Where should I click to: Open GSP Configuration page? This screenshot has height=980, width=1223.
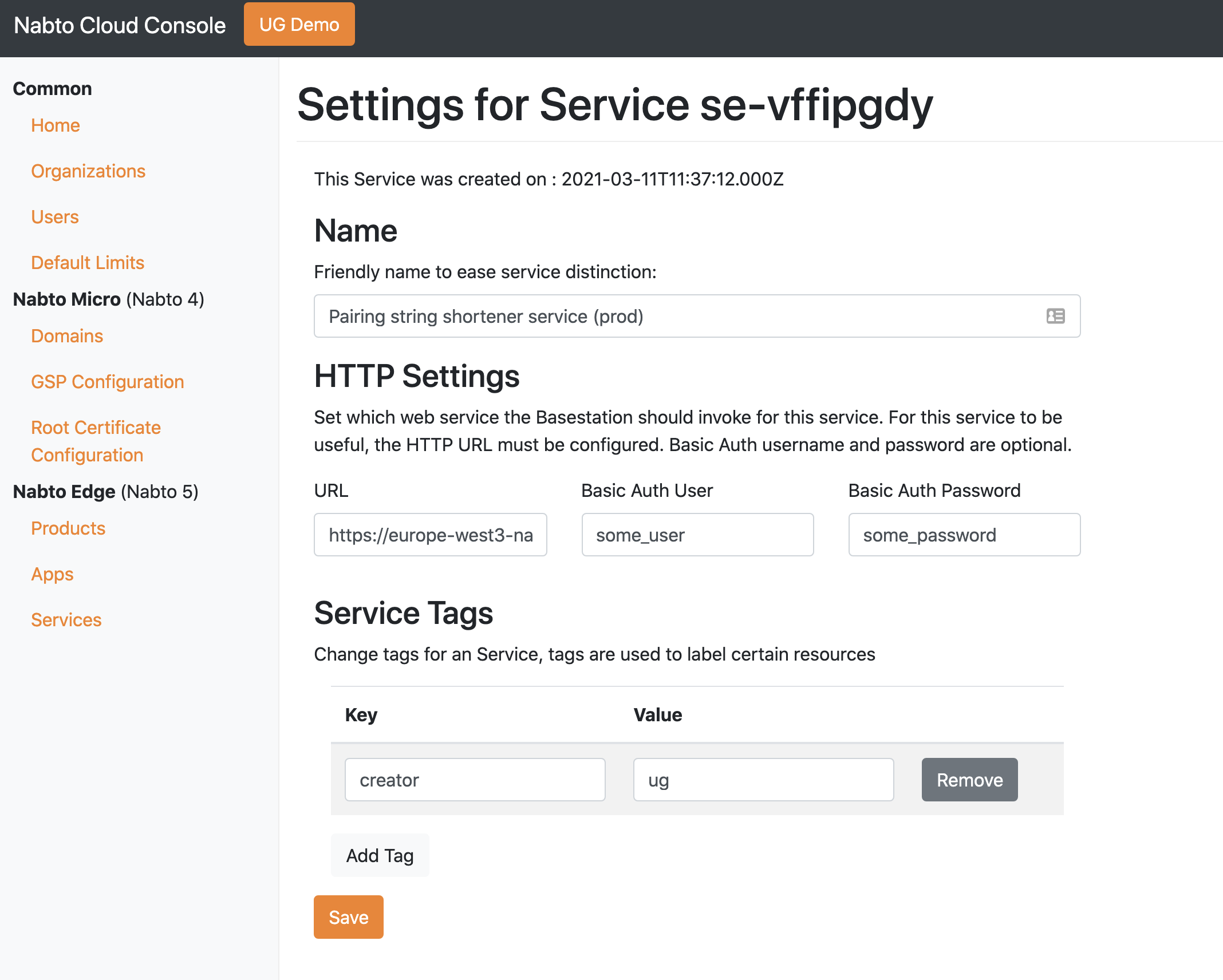click(108, 382)
